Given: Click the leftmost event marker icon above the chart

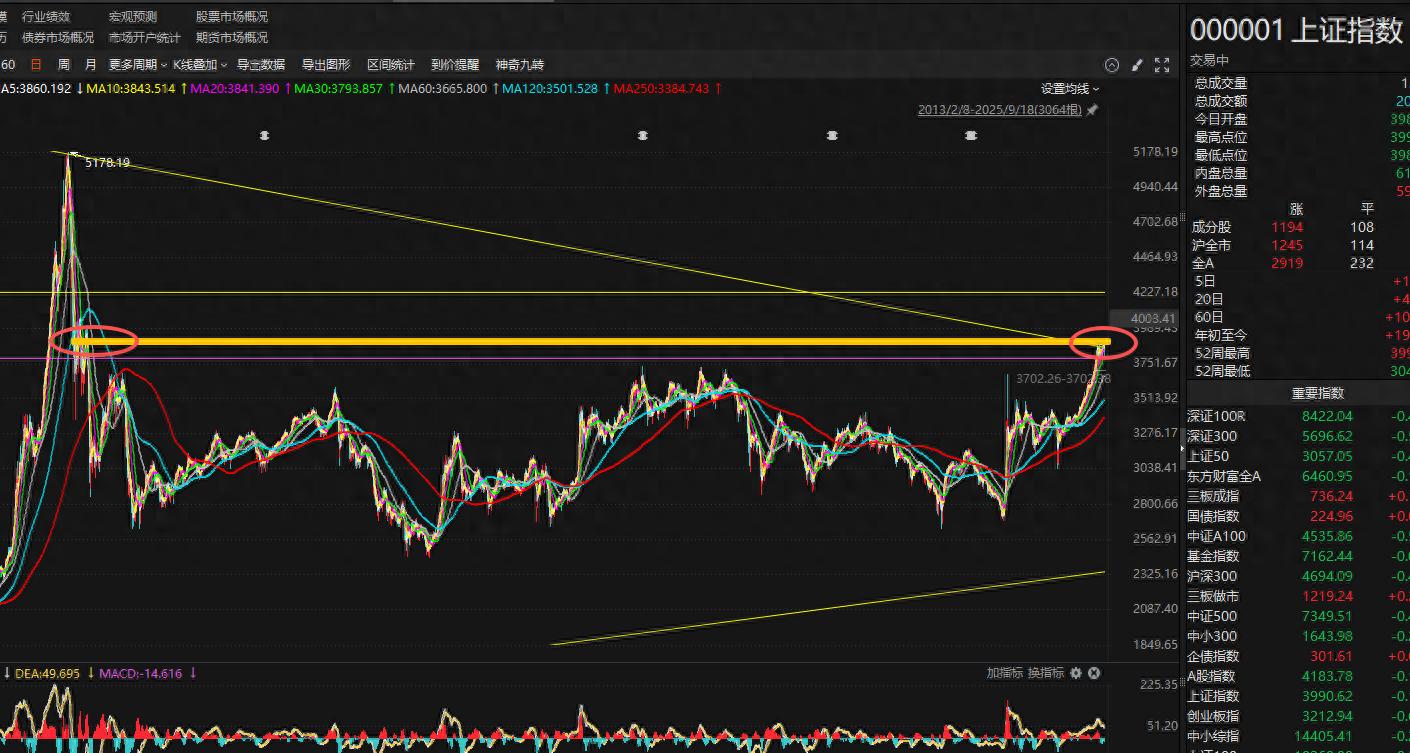Looking at the screenshot, I should (x=264, y=135).
